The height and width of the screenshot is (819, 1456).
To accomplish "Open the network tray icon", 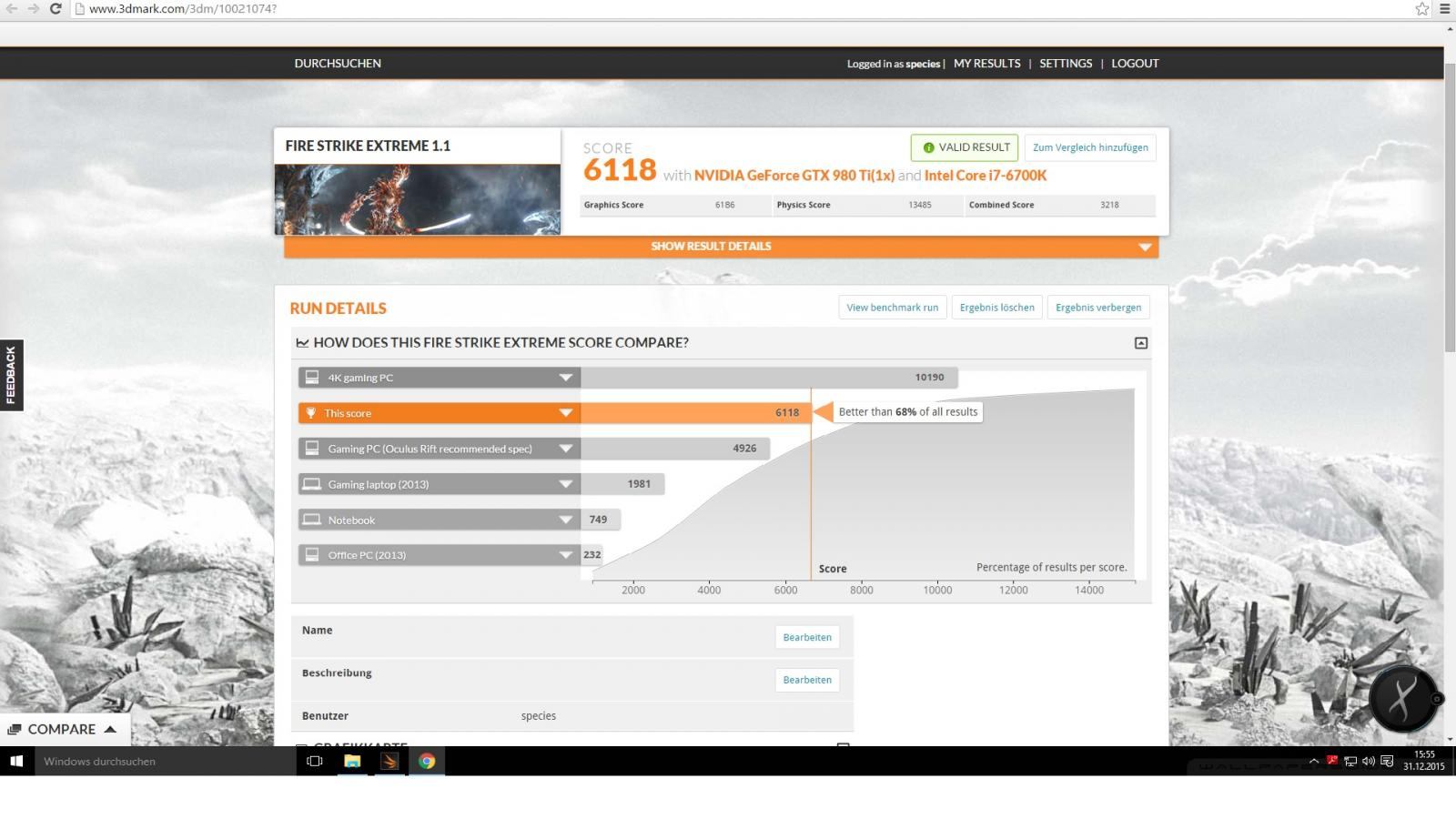I will coord(1350,761).
